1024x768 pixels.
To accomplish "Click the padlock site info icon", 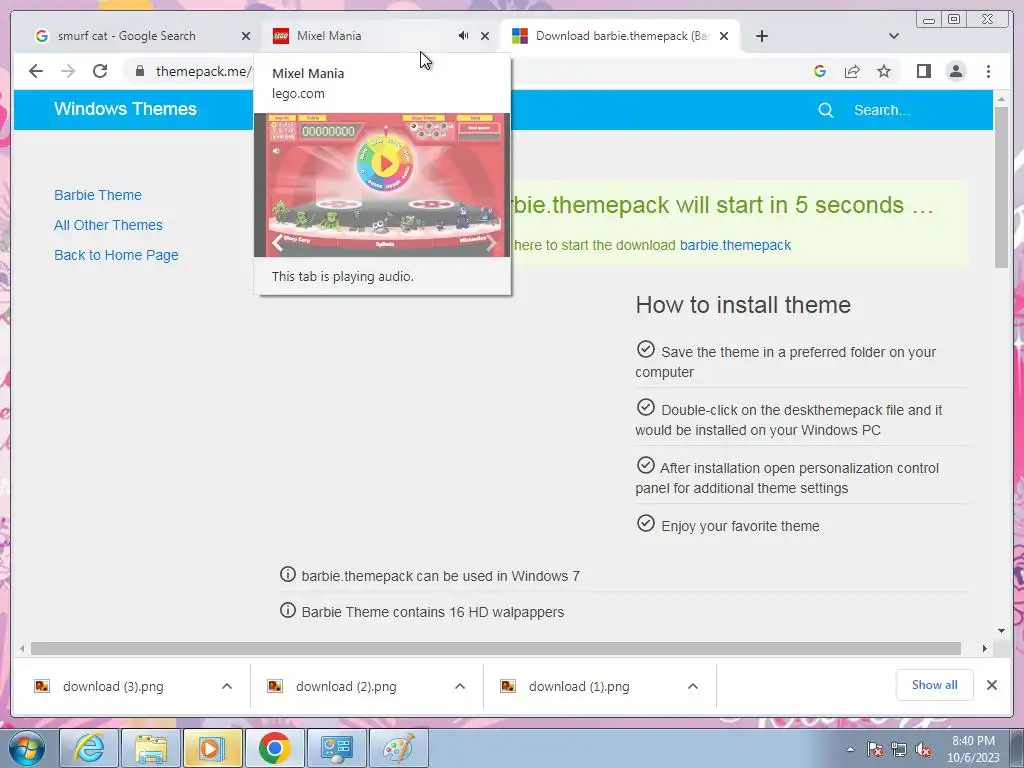I will 140,71.
